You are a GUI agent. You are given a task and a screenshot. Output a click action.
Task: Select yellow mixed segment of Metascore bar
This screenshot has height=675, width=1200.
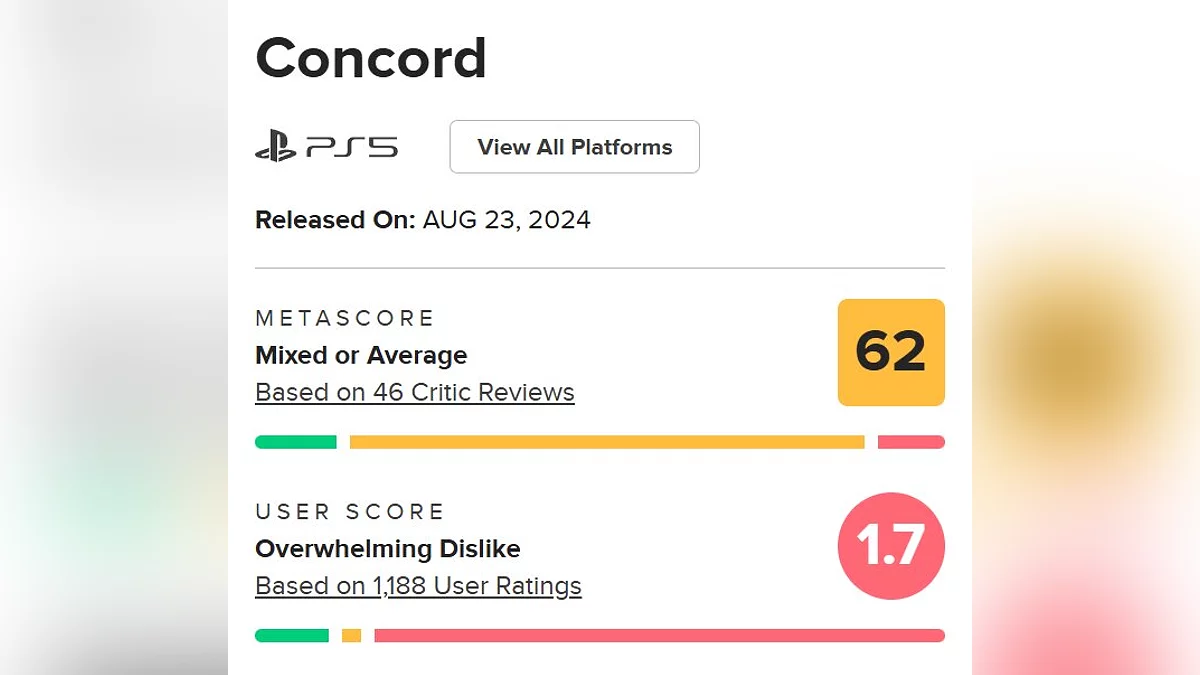606,442
